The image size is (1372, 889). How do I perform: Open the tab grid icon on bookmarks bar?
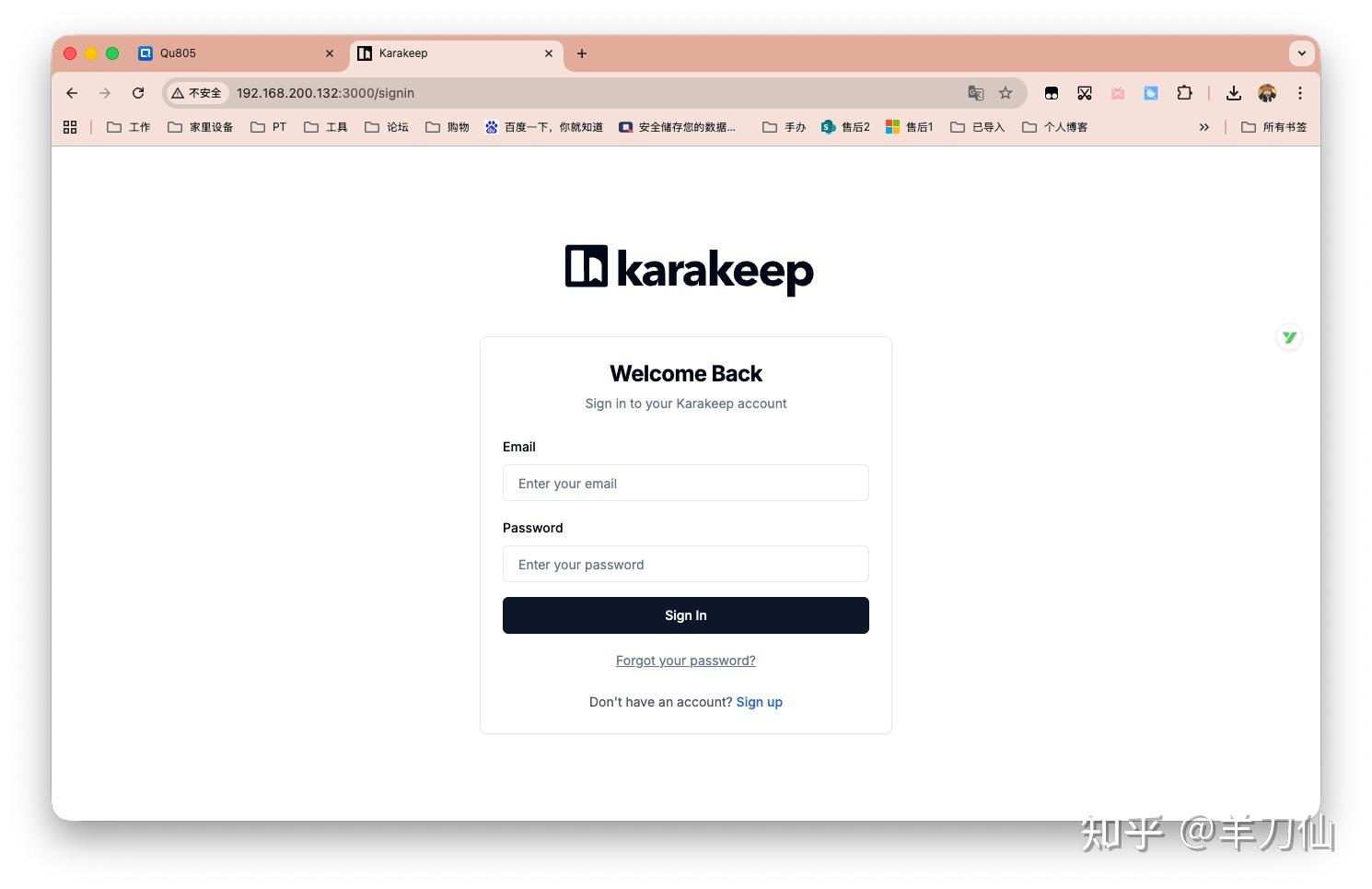point(70,126)
